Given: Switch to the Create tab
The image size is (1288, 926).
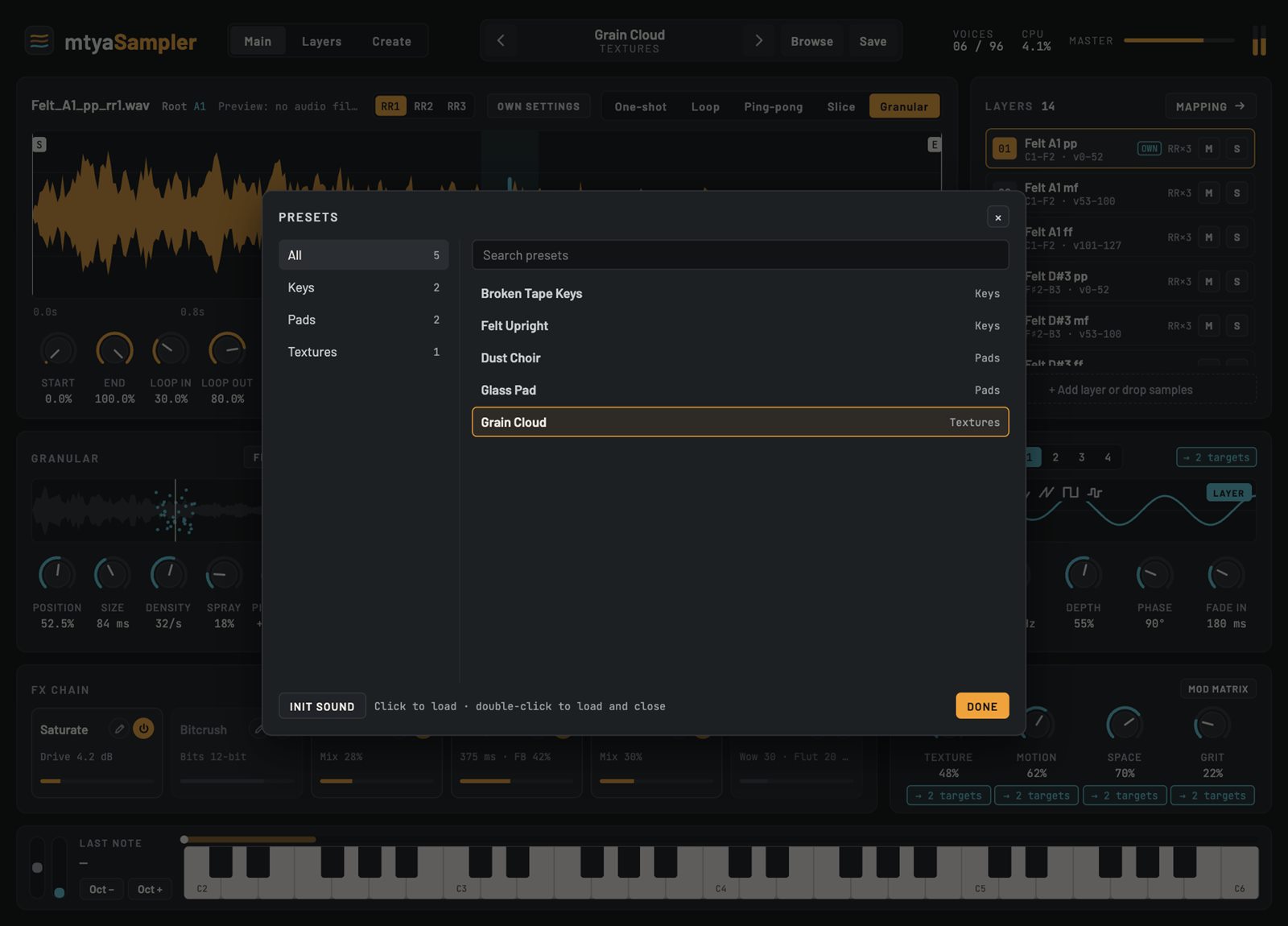Looking at the screenshot, I should (x=391, y=41).
